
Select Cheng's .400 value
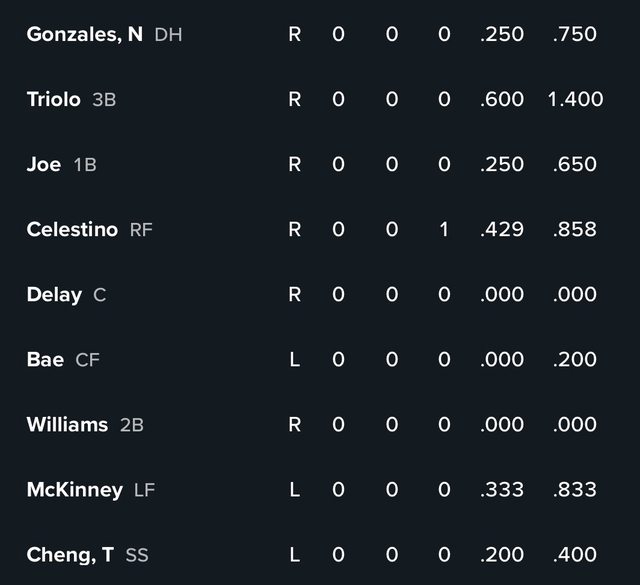(x=574, y=555)
